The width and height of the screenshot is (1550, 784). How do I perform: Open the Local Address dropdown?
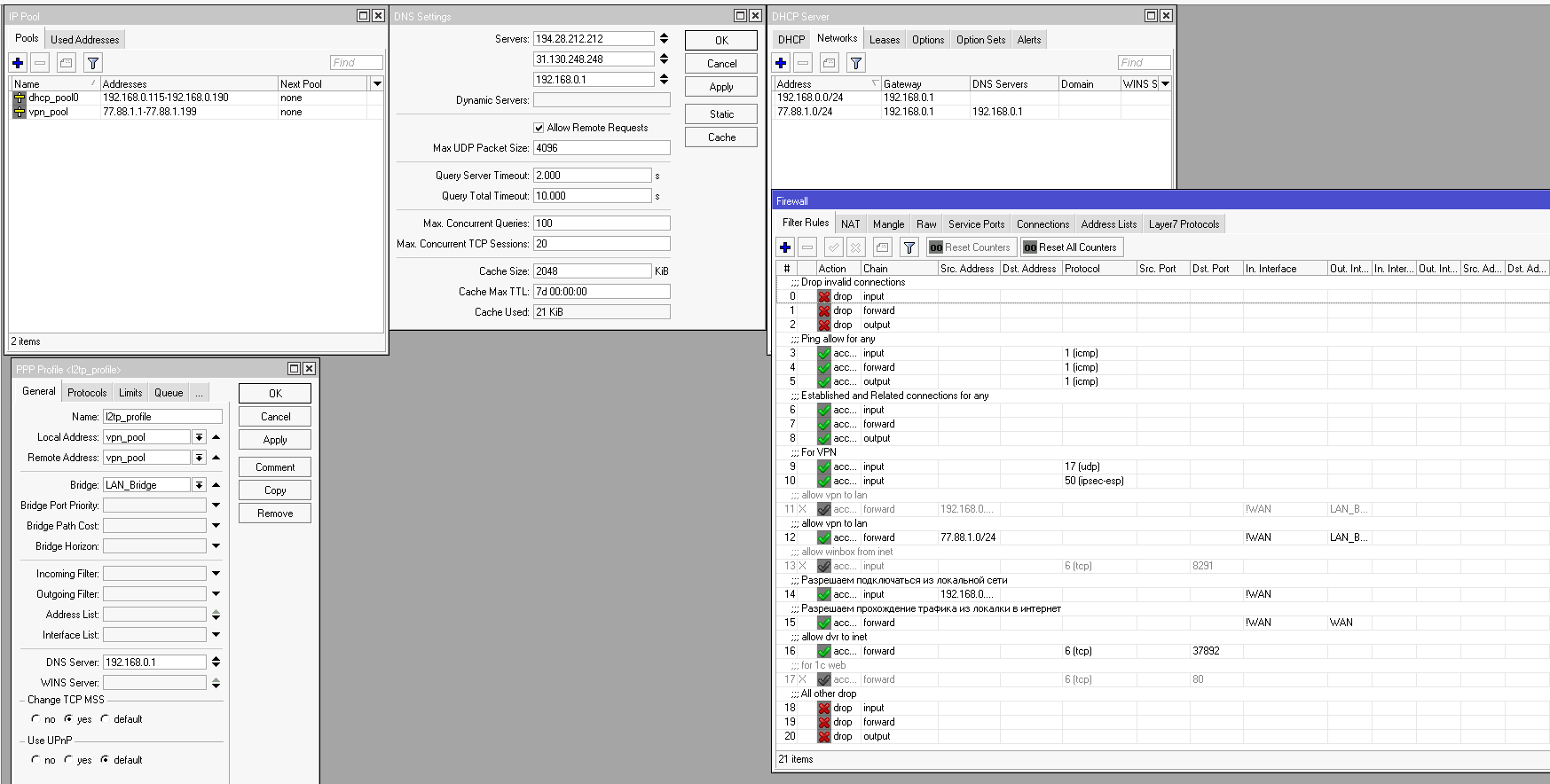point(199,437)
